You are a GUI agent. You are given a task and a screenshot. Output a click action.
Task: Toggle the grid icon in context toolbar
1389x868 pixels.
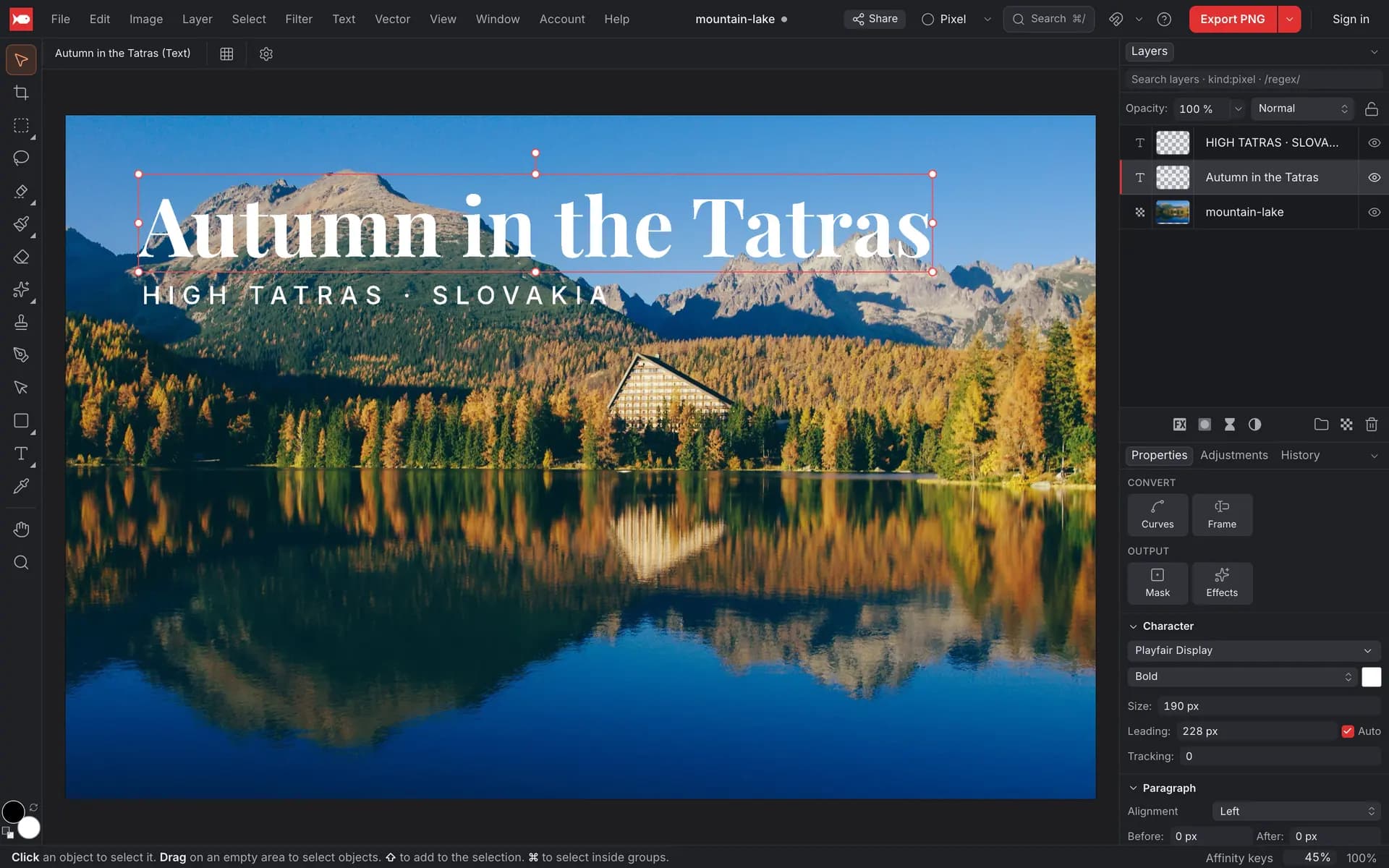(x=226, y=54)
